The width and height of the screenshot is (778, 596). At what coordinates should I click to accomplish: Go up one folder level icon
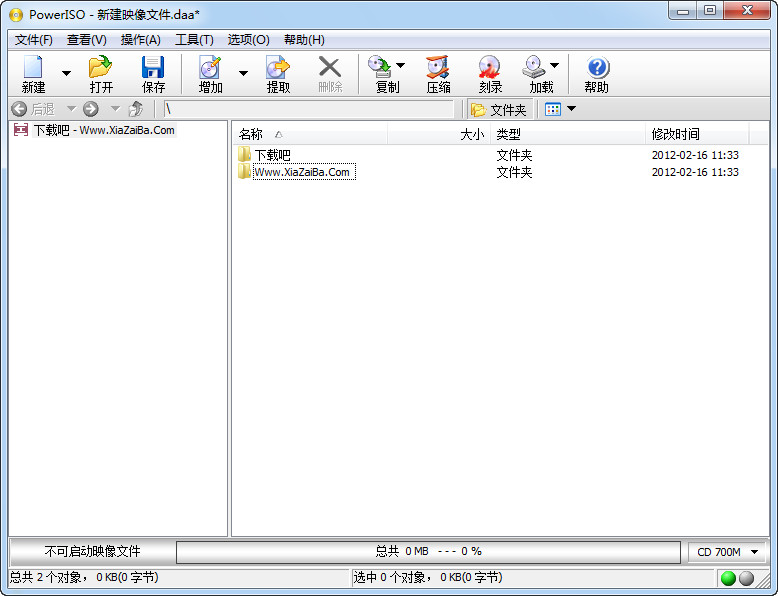136,109
